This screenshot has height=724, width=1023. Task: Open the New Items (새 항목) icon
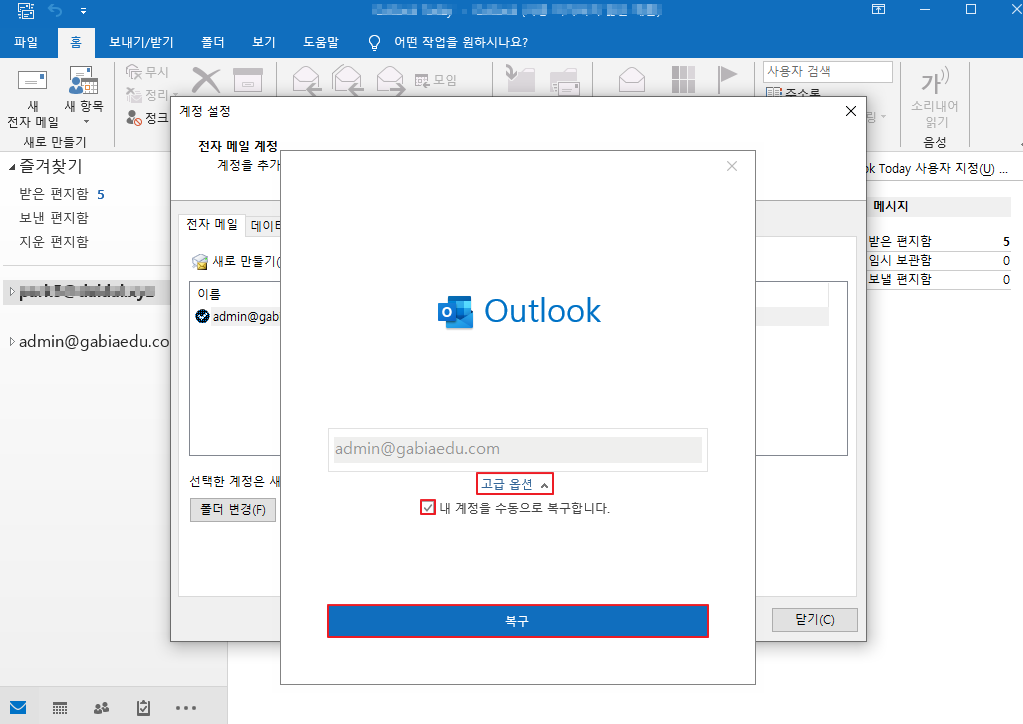point(84,81)
